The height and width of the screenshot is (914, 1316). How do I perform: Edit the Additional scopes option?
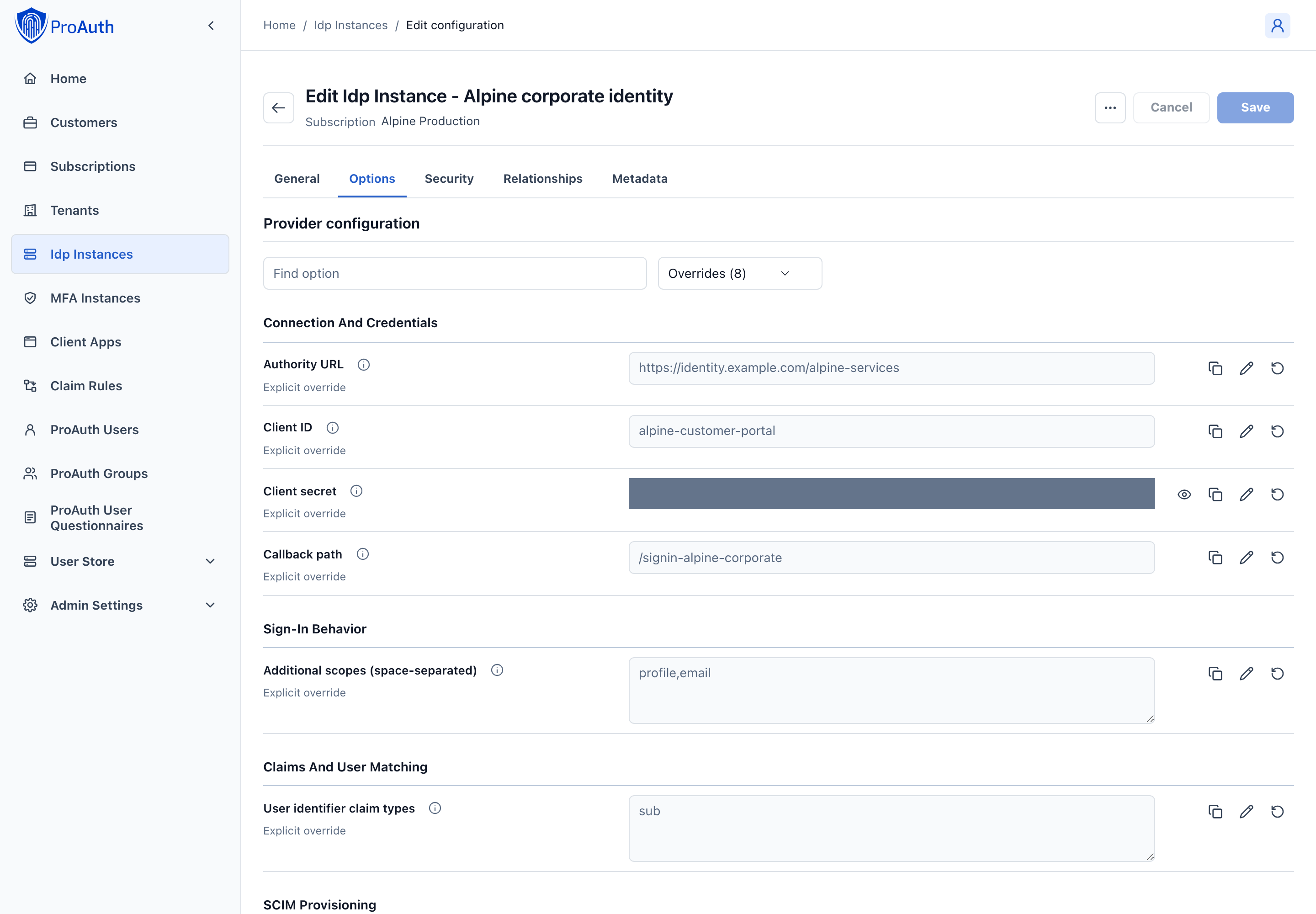pyautogui.click(x=1246, y=674)
